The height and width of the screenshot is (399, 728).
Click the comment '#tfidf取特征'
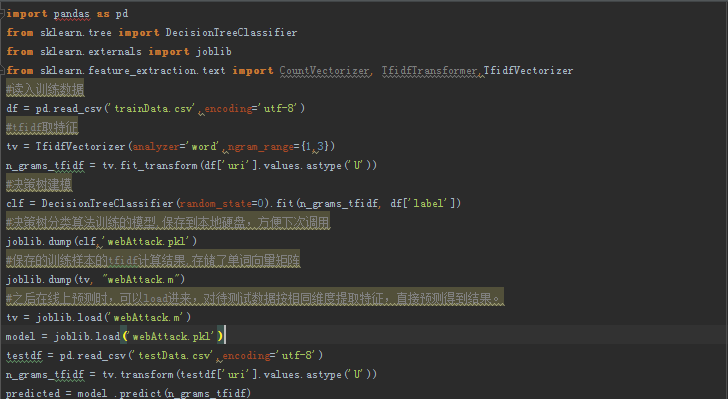tap(42, 127)
